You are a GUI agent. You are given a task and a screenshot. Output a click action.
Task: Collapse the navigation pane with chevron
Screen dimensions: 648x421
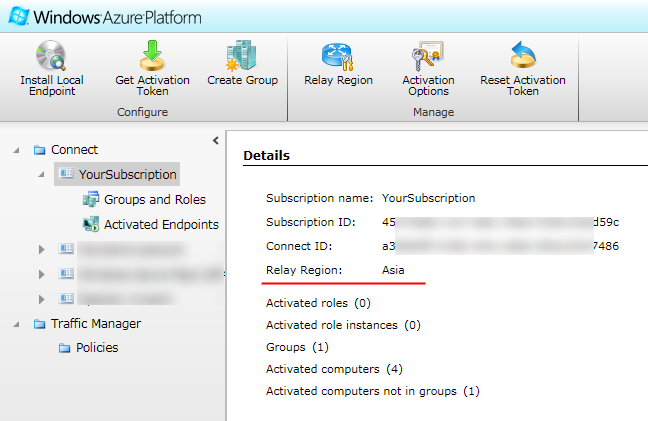click(x=216, y=140)
